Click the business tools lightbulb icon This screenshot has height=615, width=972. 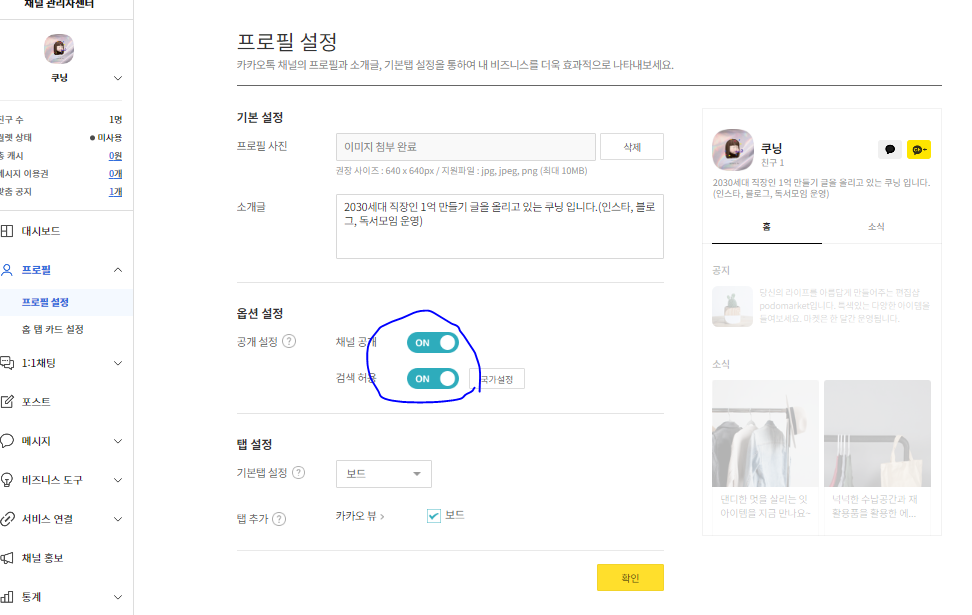pos(7,480)
